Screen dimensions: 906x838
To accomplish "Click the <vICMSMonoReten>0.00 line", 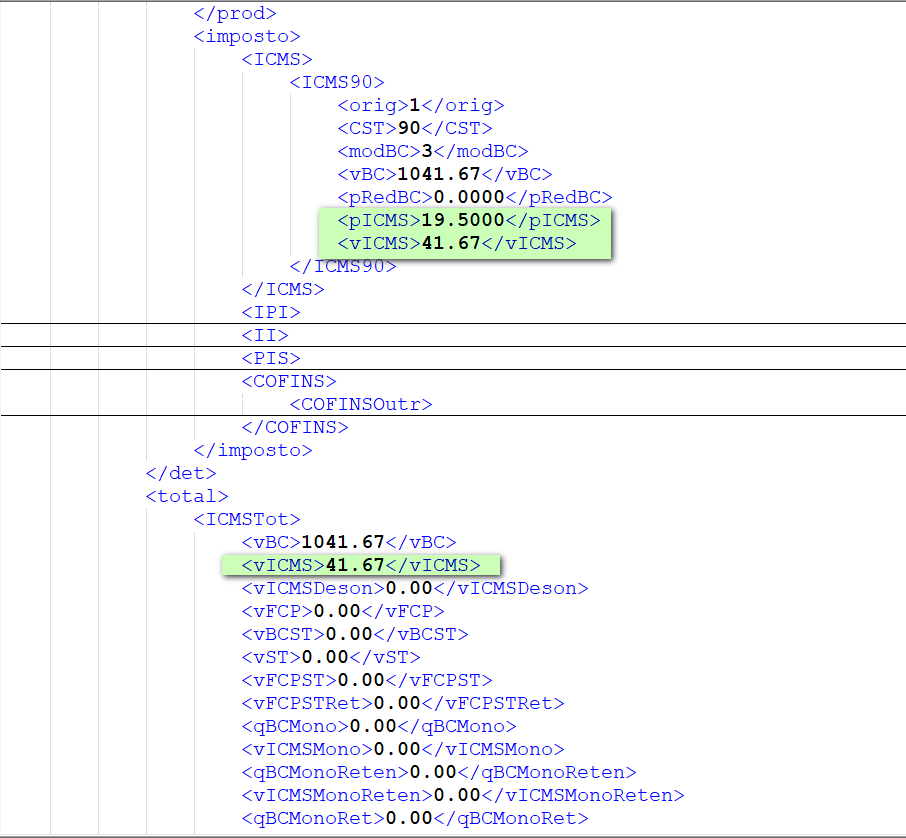I will tap(463, 796).
